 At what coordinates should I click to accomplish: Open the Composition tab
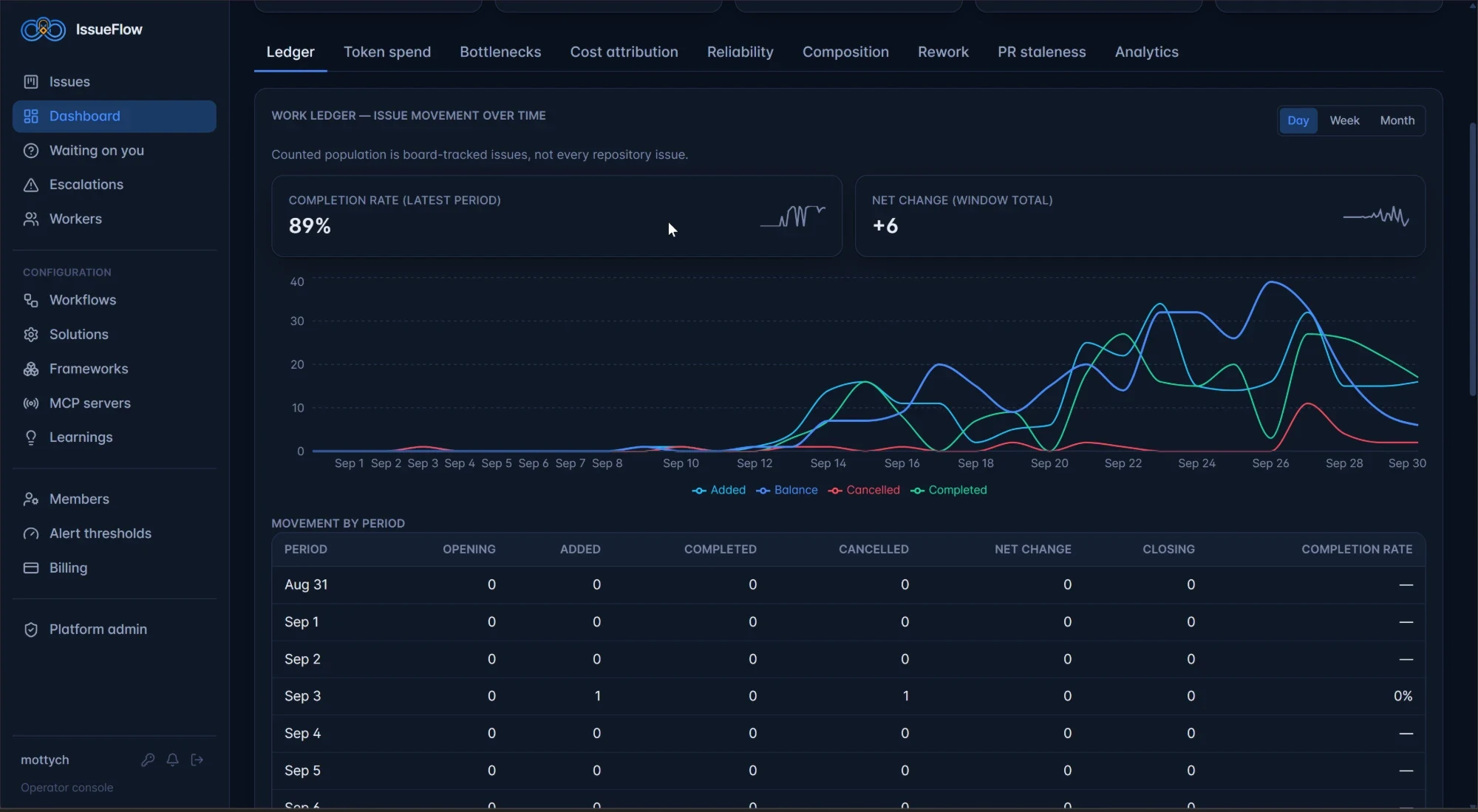[845, 52]
